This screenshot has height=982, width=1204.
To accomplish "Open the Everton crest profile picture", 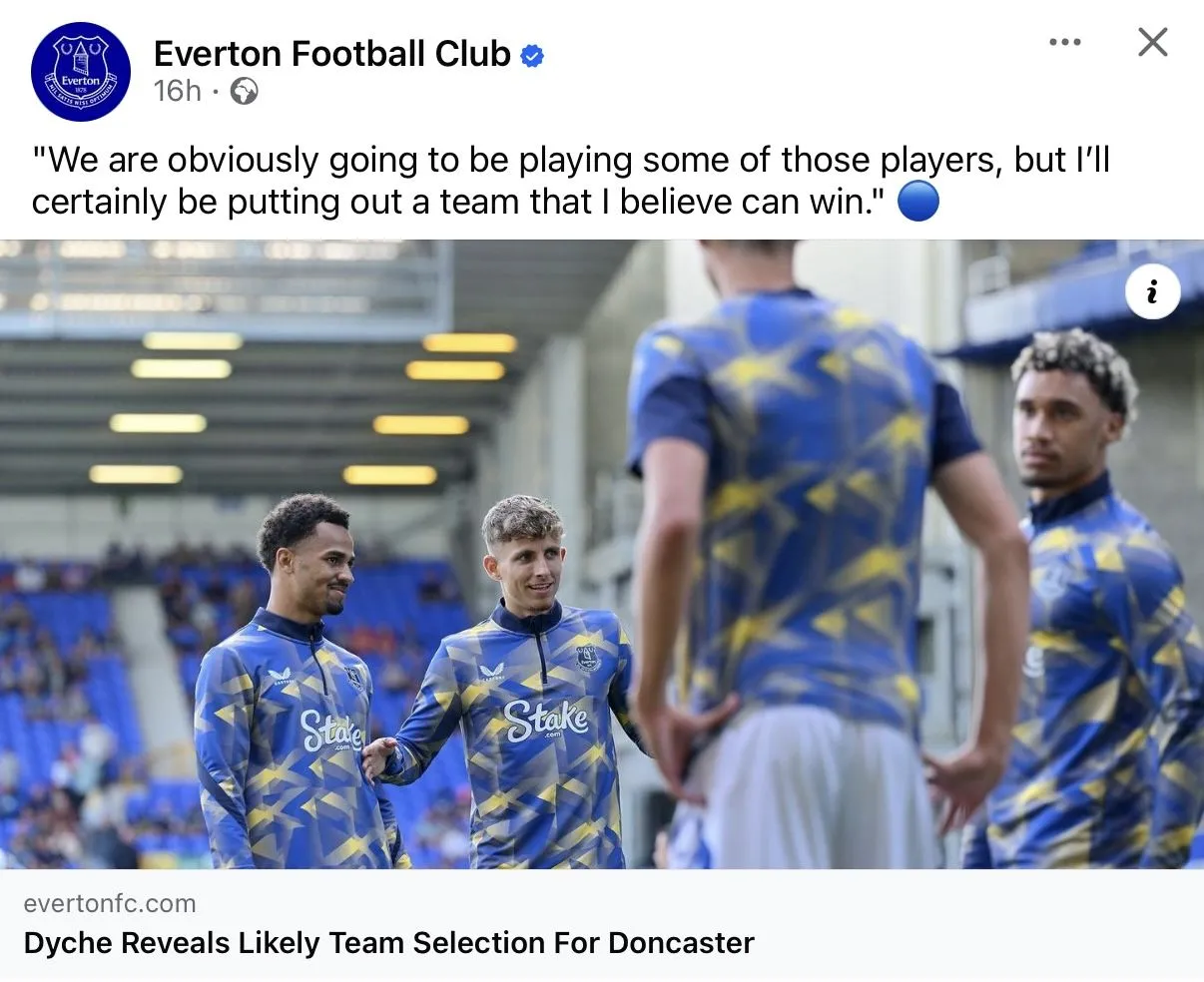I will 80,72.
